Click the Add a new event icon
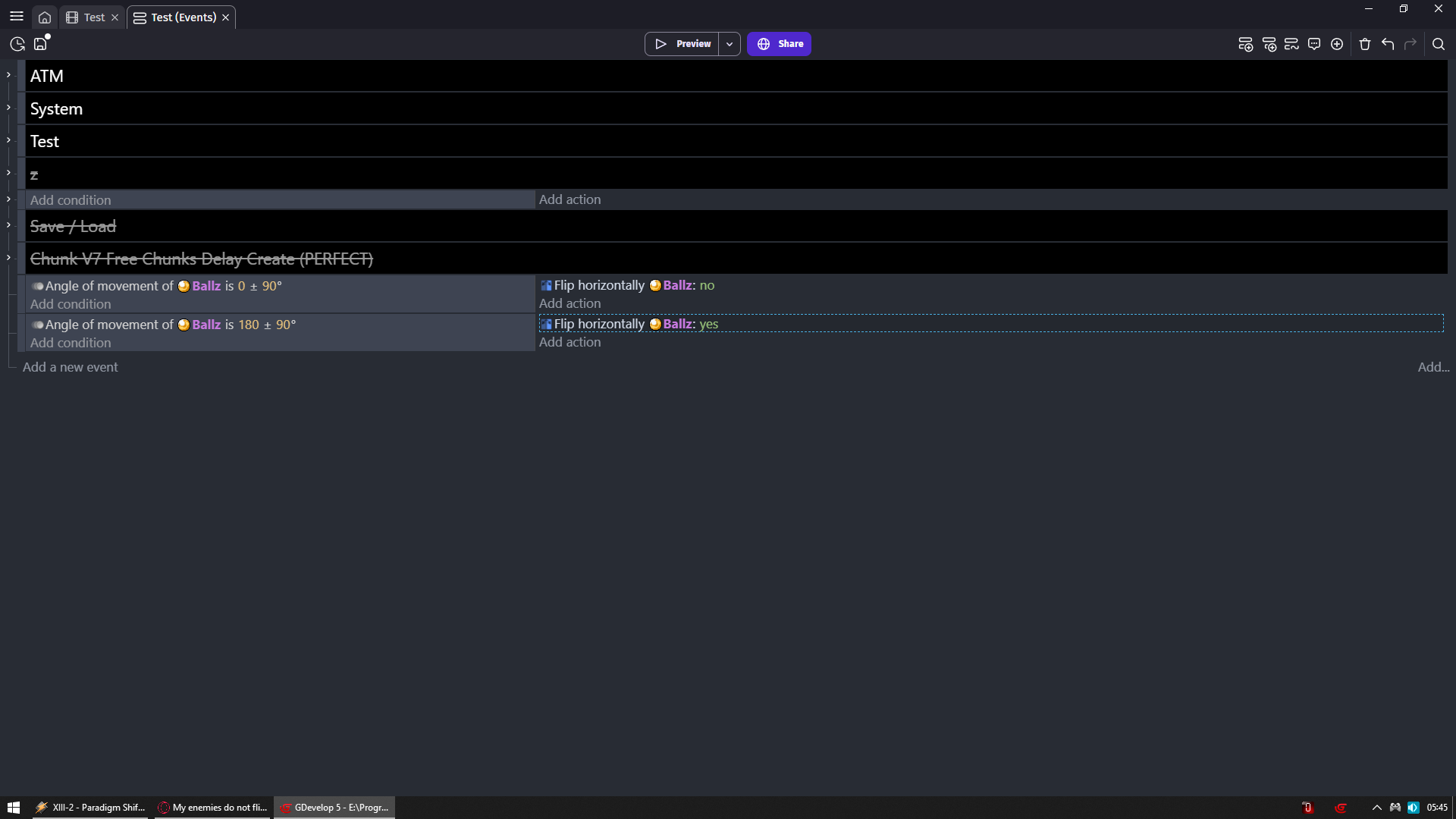 point(1245,44)
